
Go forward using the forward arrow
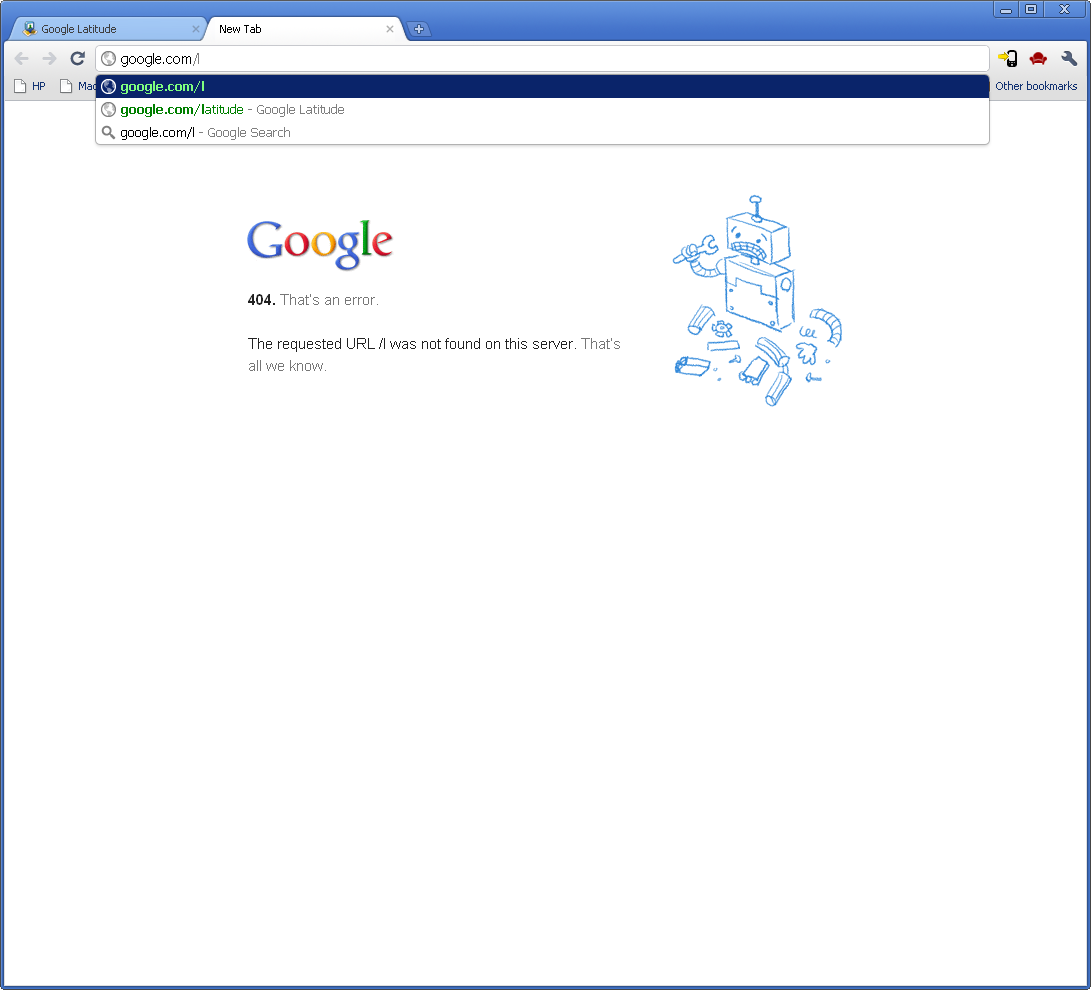49,58
